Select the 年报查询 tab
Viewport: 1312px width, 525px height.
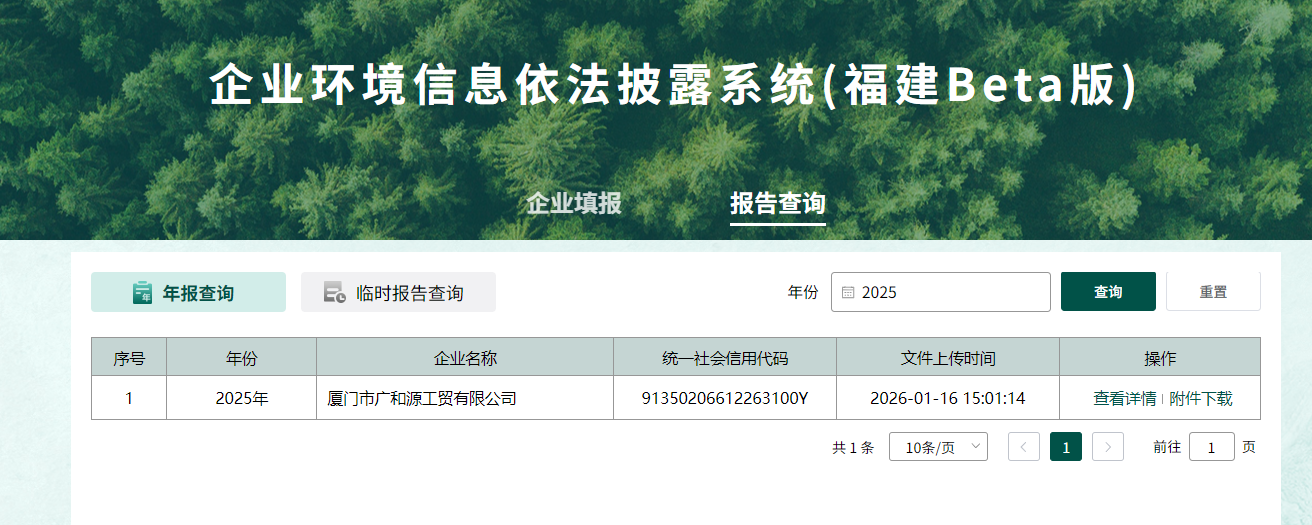(x=188, y=292)
